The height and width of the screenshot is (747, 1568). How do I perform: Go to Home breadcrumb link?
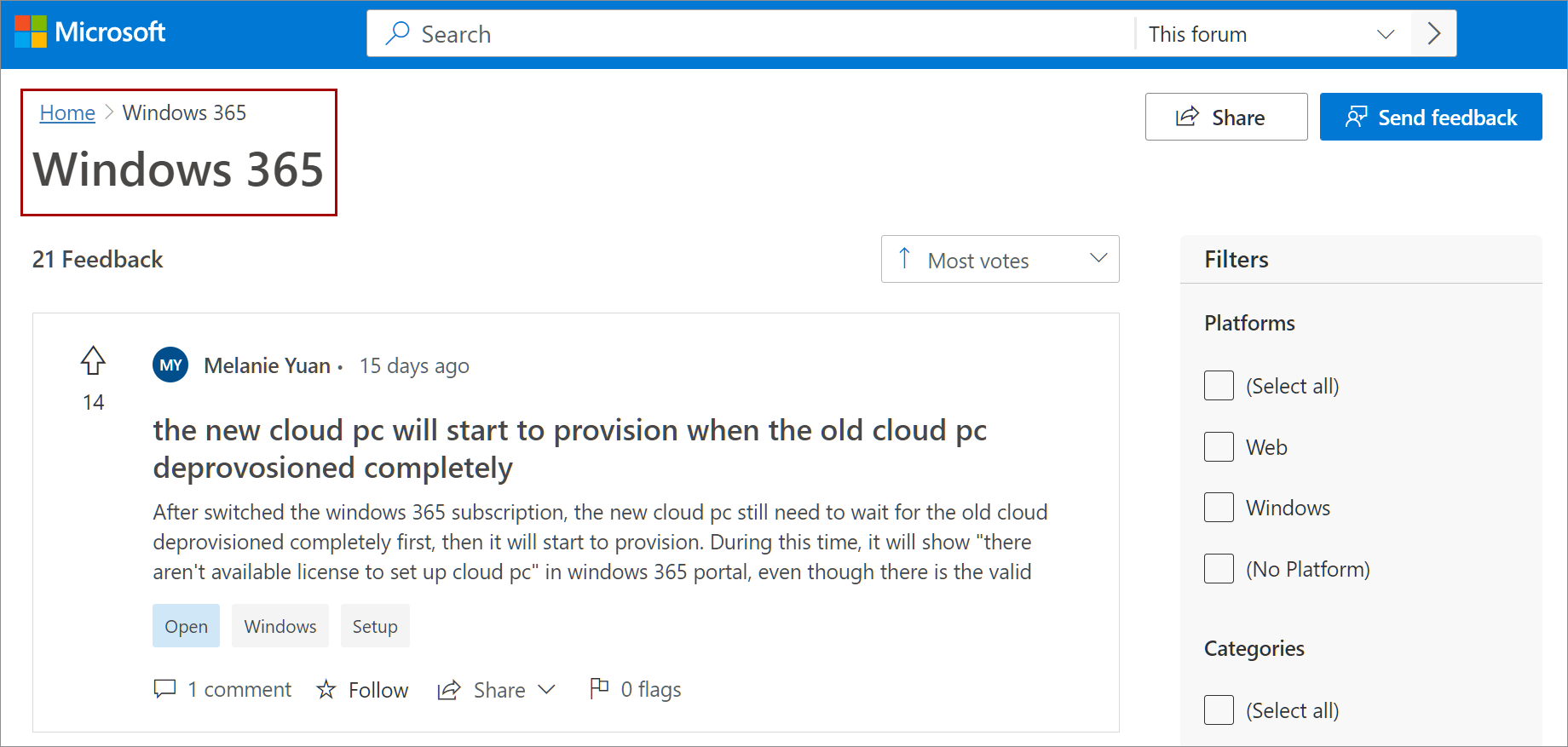coord(67,112)
